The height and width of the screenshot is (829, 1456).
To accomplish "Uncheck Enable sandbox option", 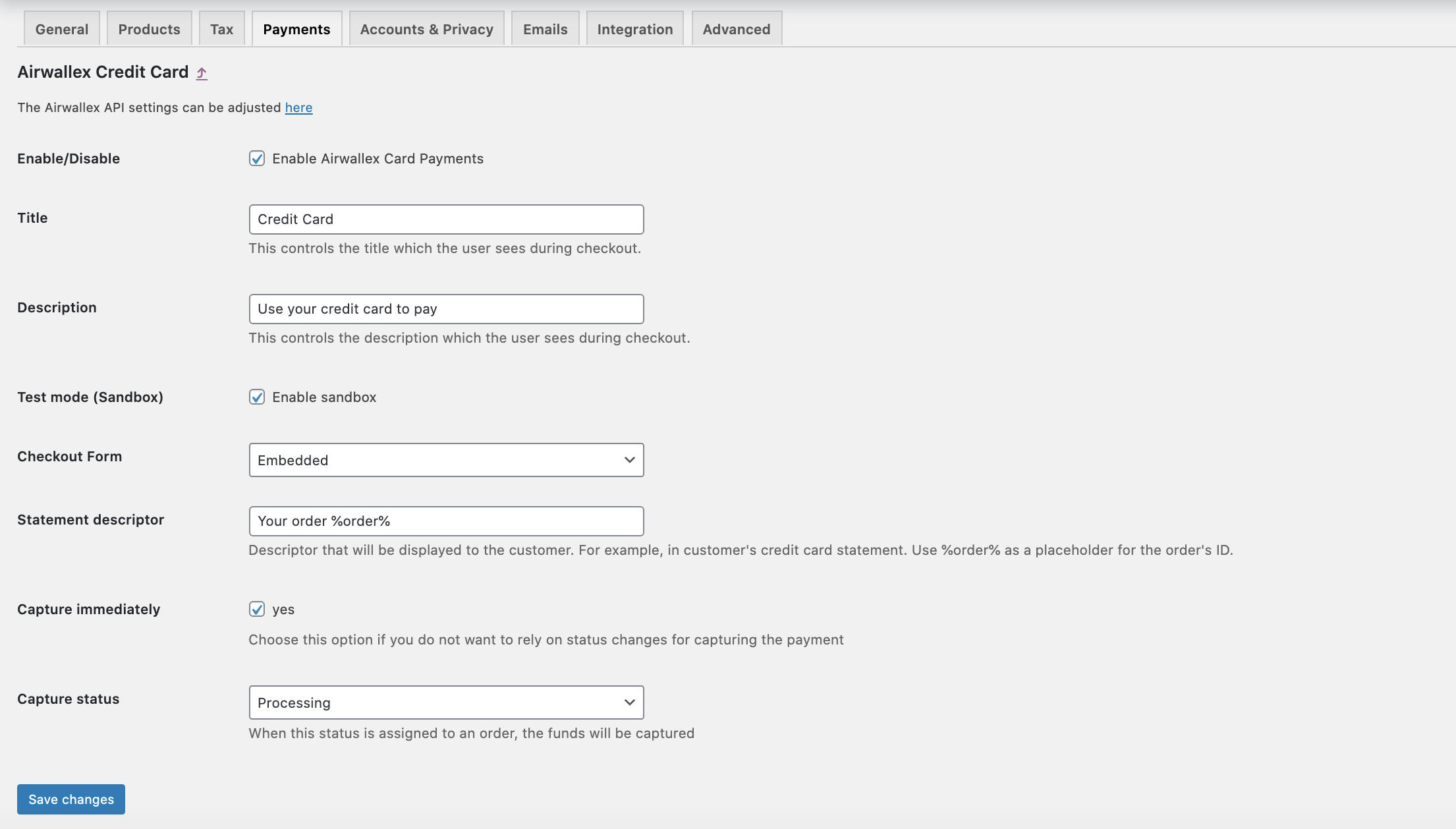I will click(257, 397).
